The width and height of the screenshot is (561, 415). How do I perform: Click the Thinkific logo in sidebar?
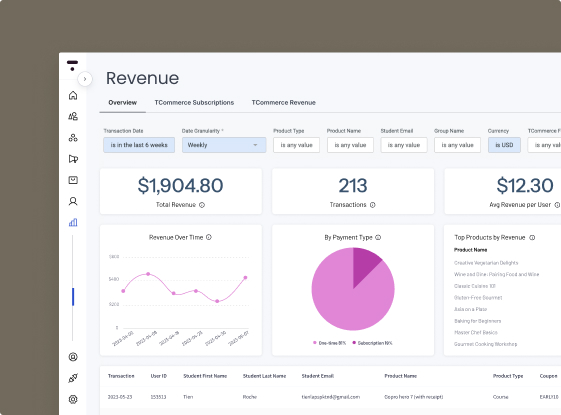(x=72, y=65)
